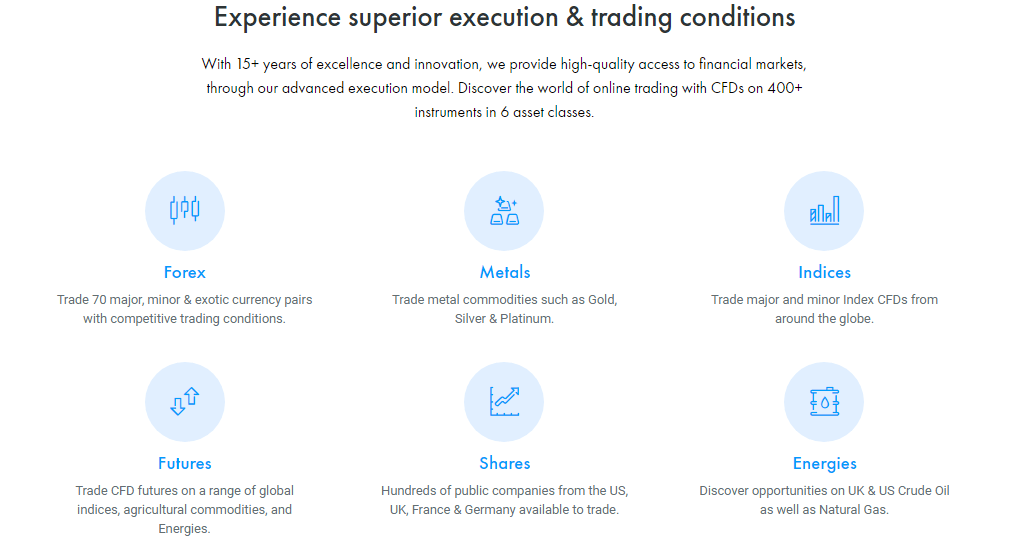
Task: Click the '15+ years of excellence' paragraph
Action: 504,88
